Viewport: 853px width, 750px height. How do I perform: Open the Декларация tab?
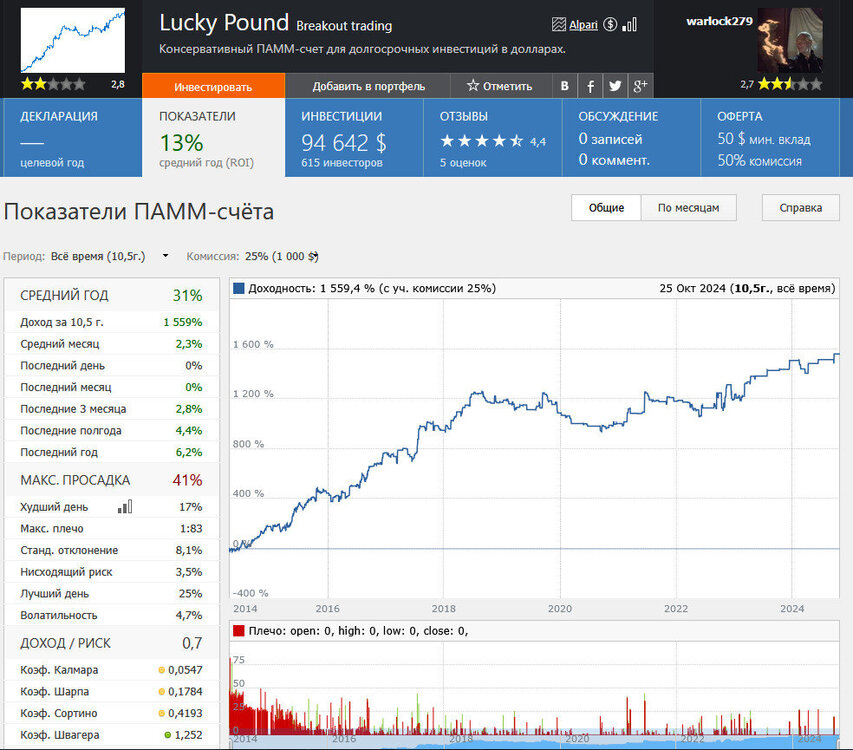pyautogui.click(x=71, y=138)
